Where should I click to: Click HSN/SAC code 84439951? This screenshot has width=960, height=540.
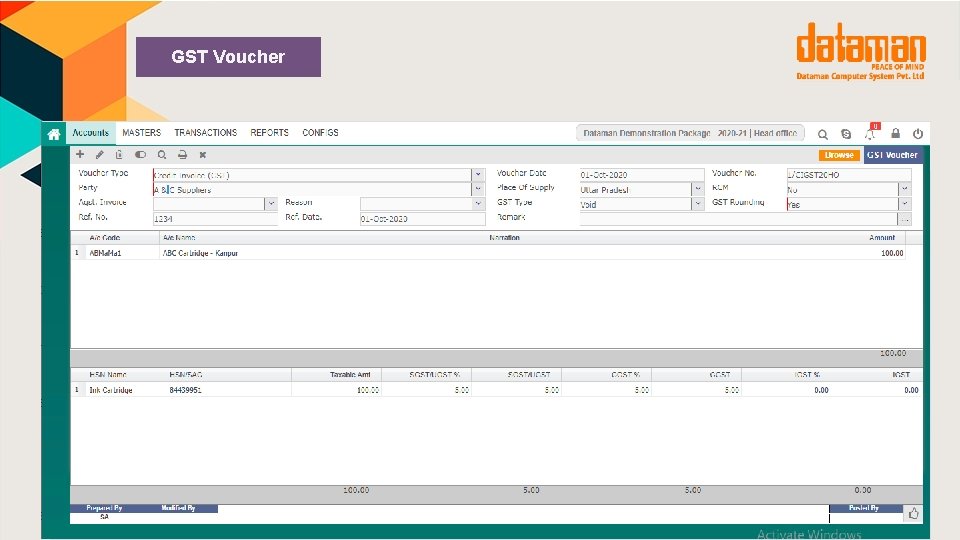click(x=186, y=390)
